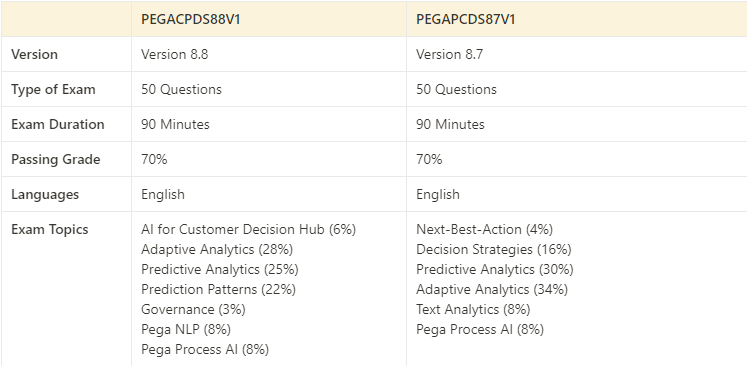Image resolution: width=747 pixels, height=366 pixels.
Task: Click Next-Best-Action (4%) topic
Action: (x=485, y=229)
